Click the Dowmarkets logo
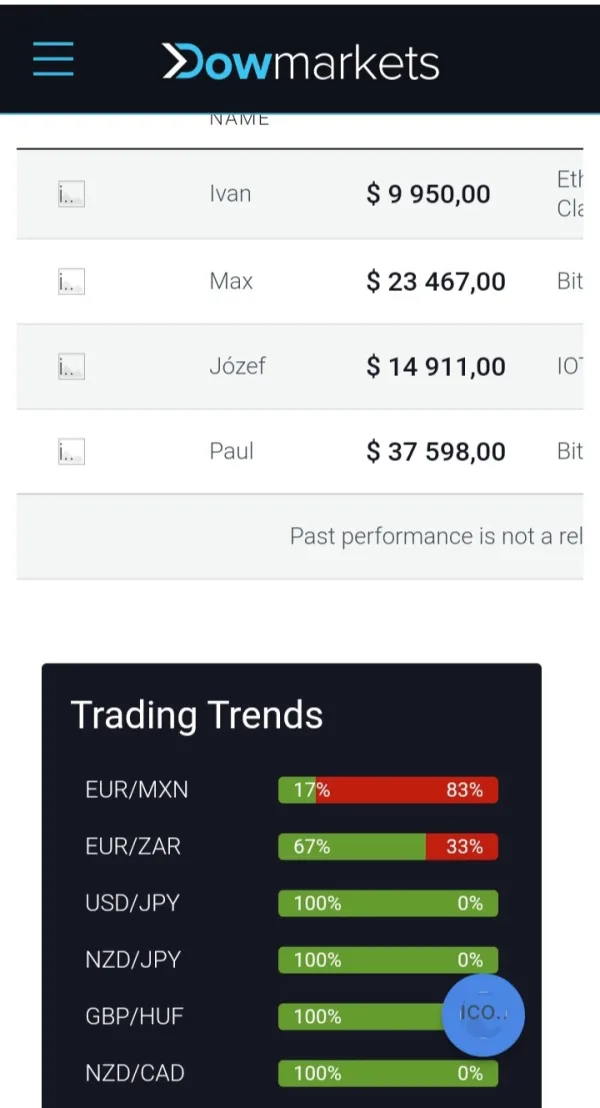 pyautogui.click(x=301, y=62)
